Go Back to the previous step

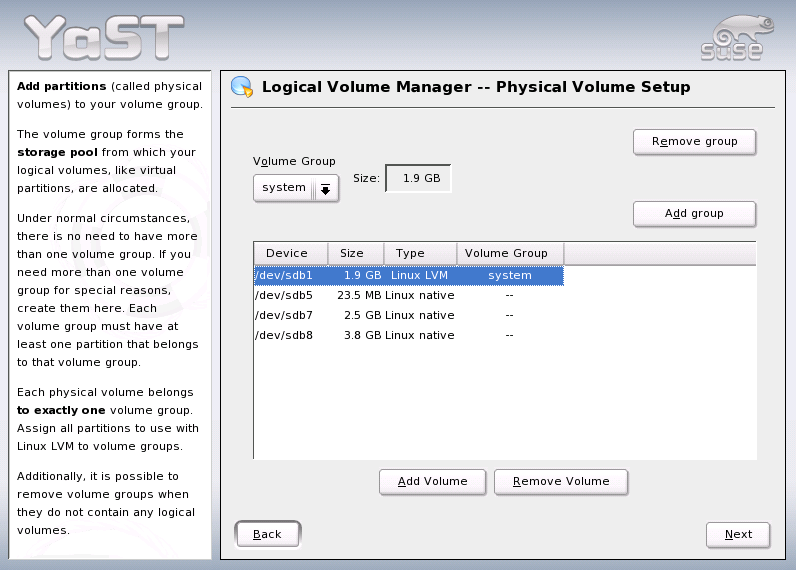click(268, 534)
